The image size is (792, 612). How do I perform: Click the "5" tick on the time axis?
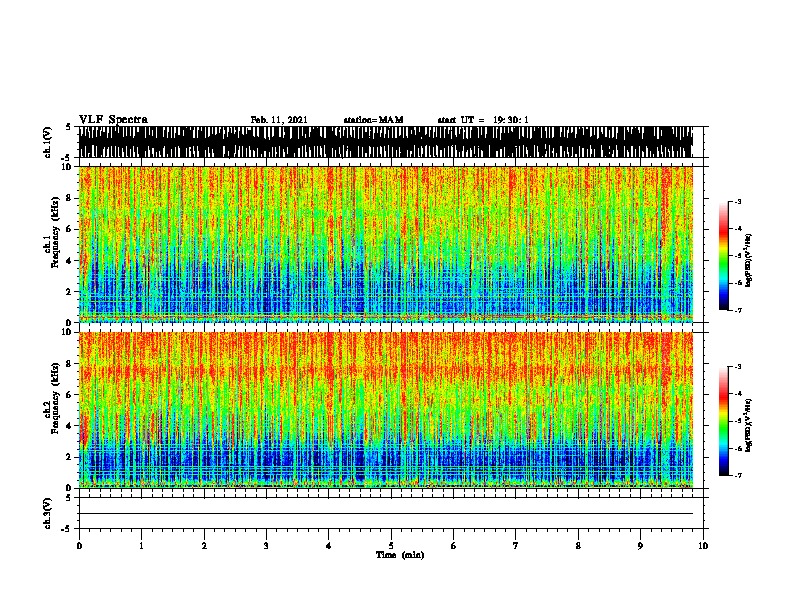(391, 546)
